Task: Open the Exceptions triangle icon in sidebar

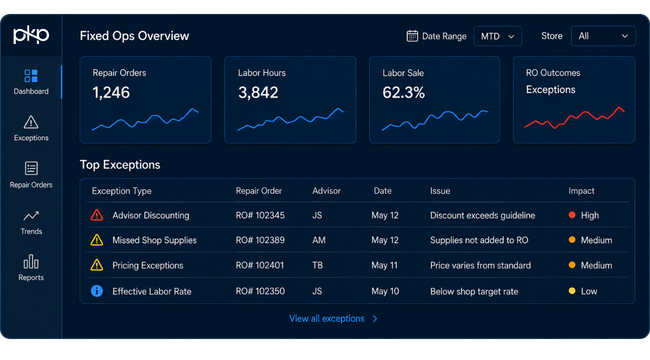Action: [31, 122]
